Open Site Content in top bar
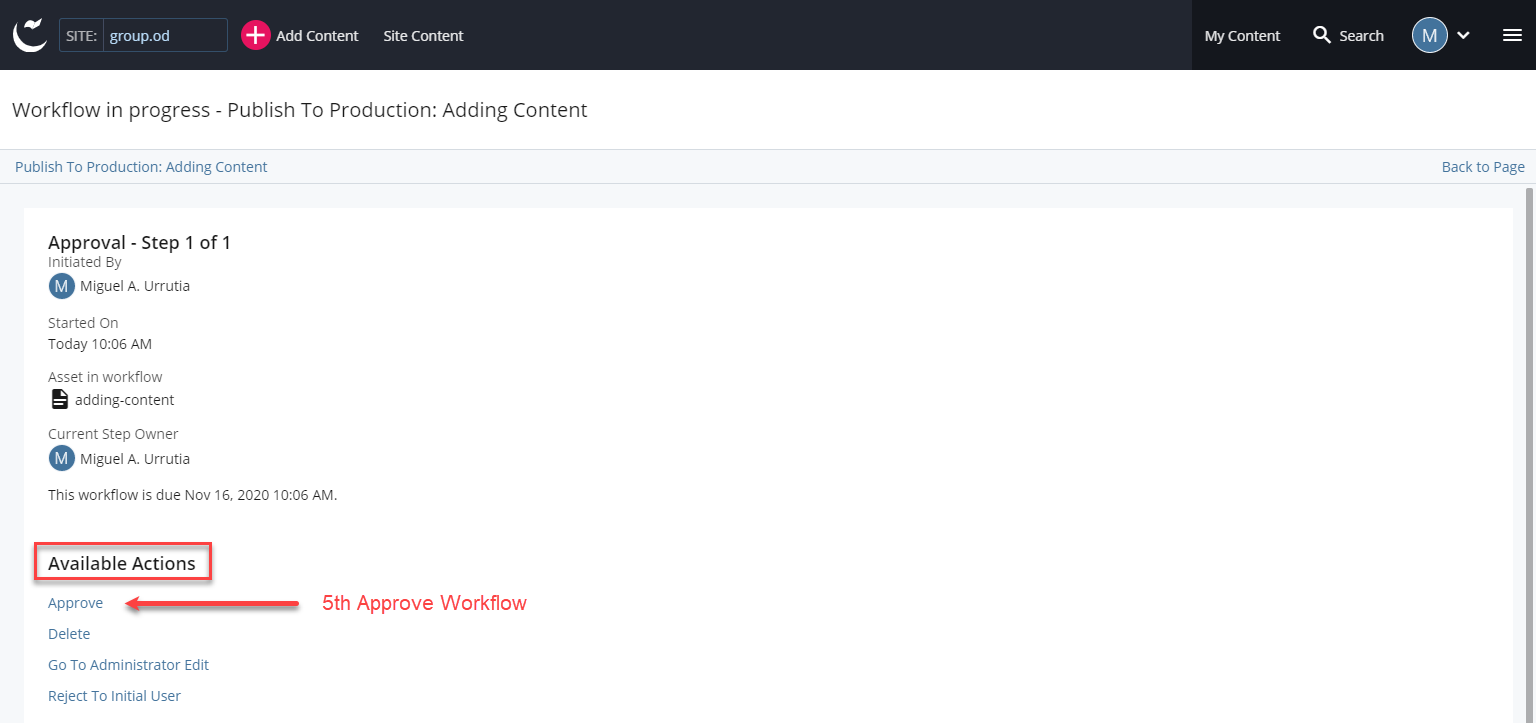This screenshot has width=1536, height=723. pyautogui.click(x=423, y=36)
